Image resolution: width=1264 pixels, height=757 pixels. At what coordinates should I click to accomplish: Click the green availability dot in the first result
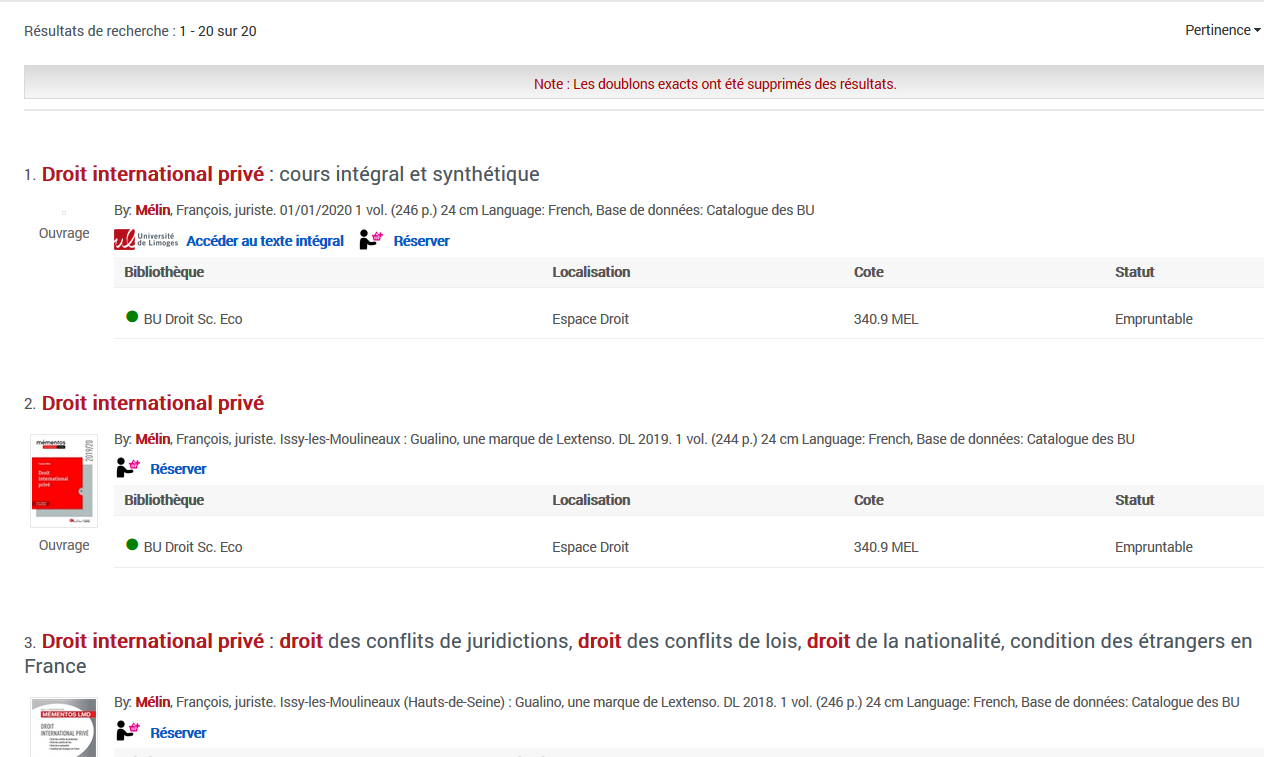(132, 318)
